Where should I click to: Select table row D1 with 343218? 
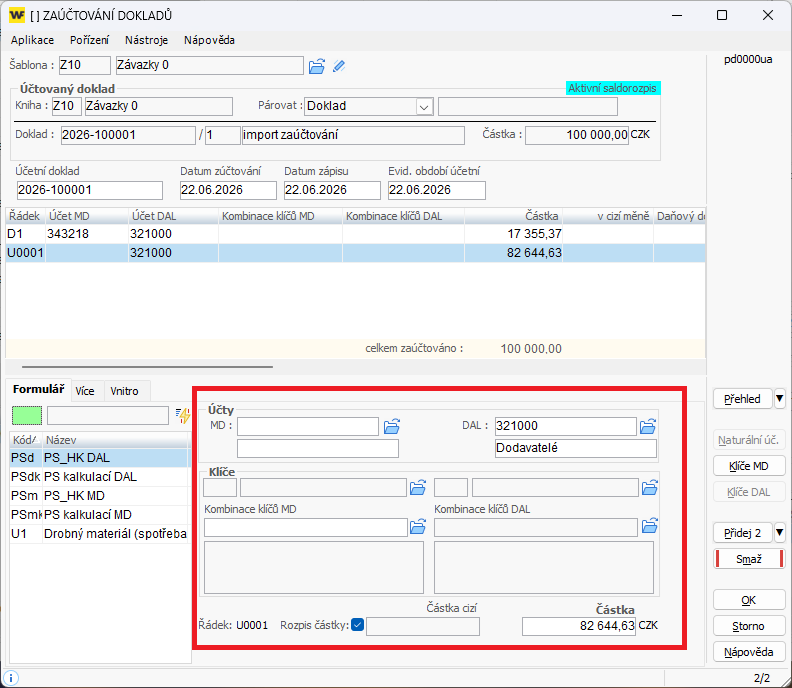click(355, 234)
